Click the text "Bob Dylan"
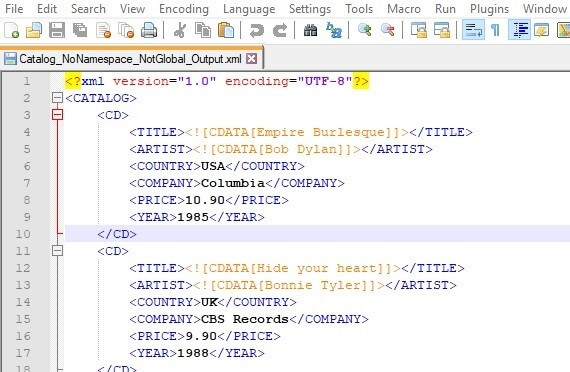 pos(301,149)
